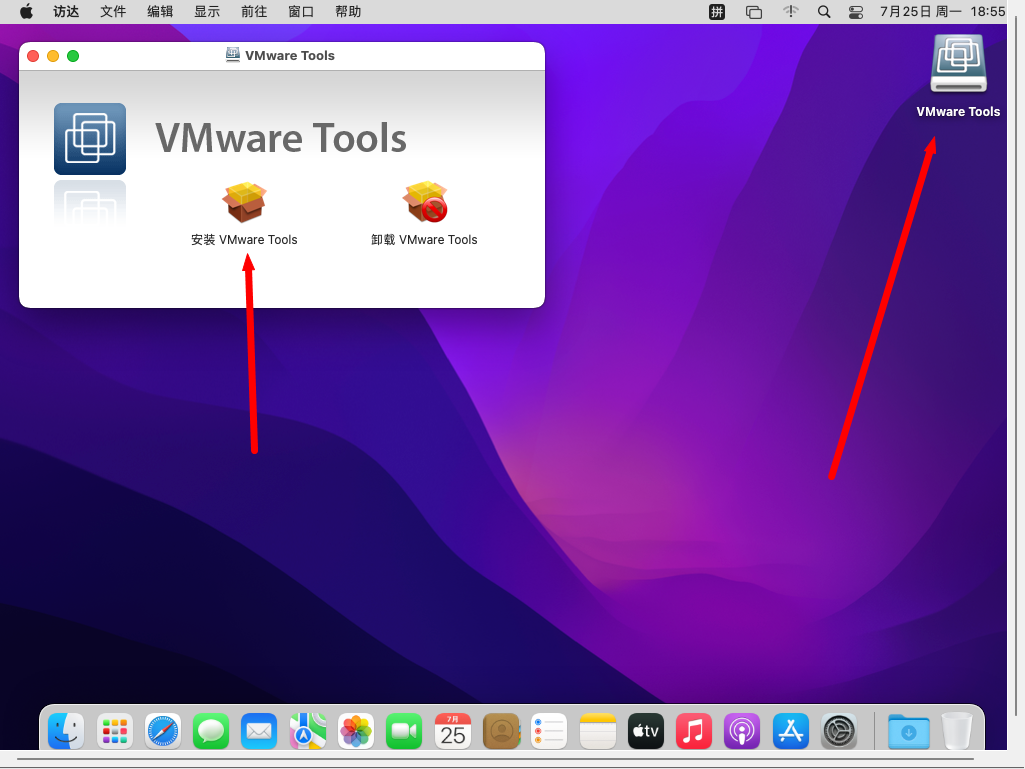Click the large VMware logo in window
1025x769 pixels.
tap(90, 139)
